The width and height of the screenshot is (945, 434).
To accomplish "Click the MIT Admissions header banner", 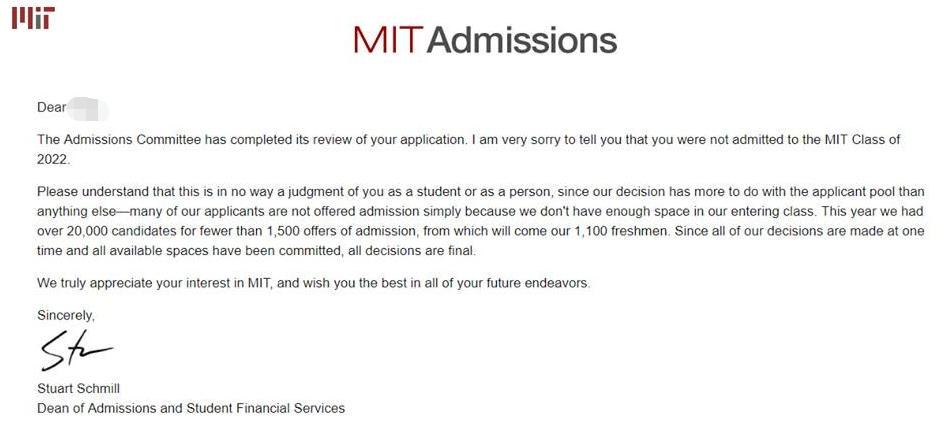I will tap(485, 40).
